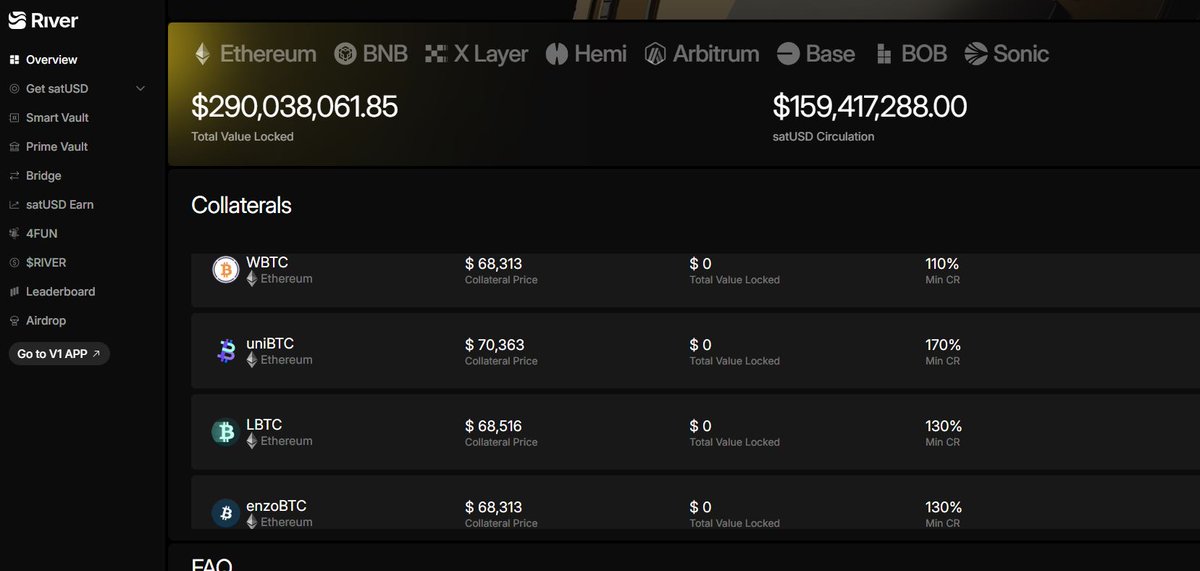Select the BNB network logo
The height and width of the screenshot is (571, 1200).
click(345, 54)
